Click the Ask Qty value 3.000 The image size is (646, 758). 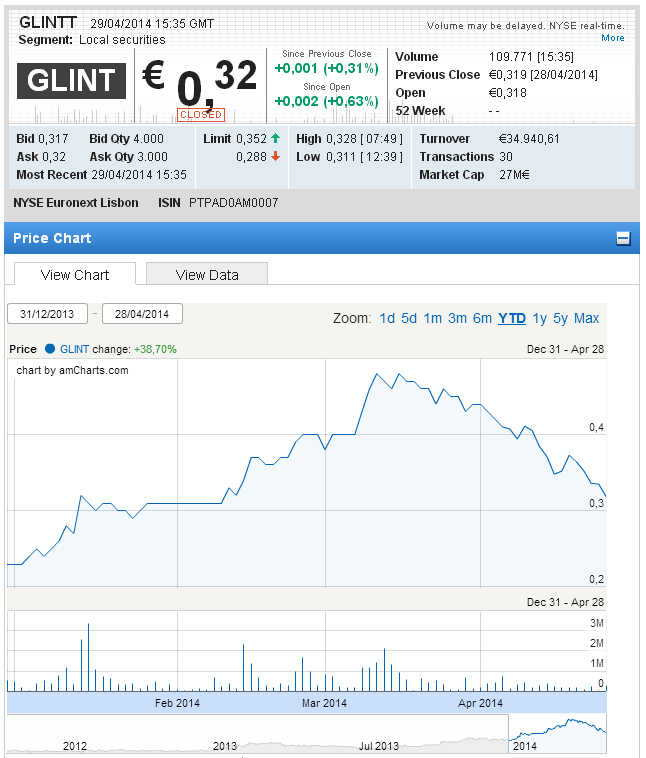pyautogui.click(x=152, y=157)
